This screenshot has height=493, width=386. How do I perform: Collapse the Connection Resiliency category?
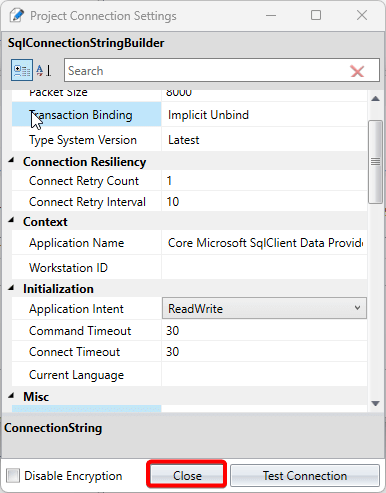(x=11, y=161)
